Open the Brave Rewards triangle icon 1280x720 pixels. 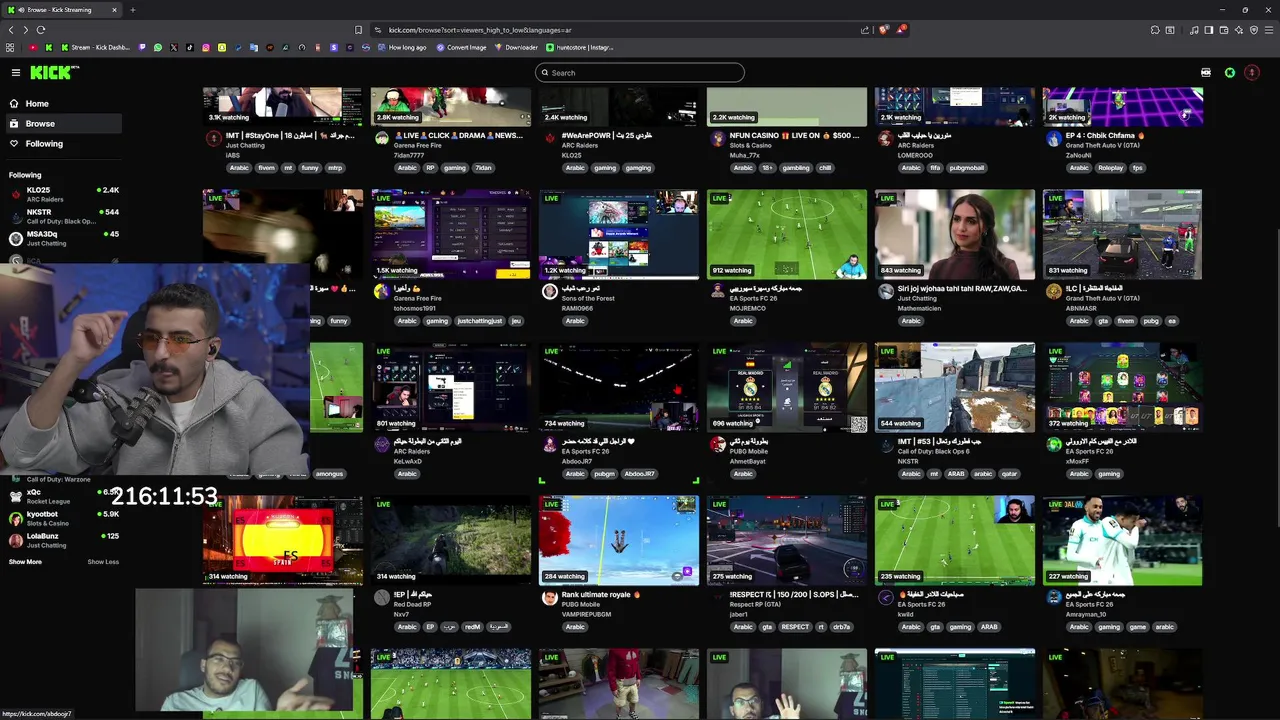point(901,29)
